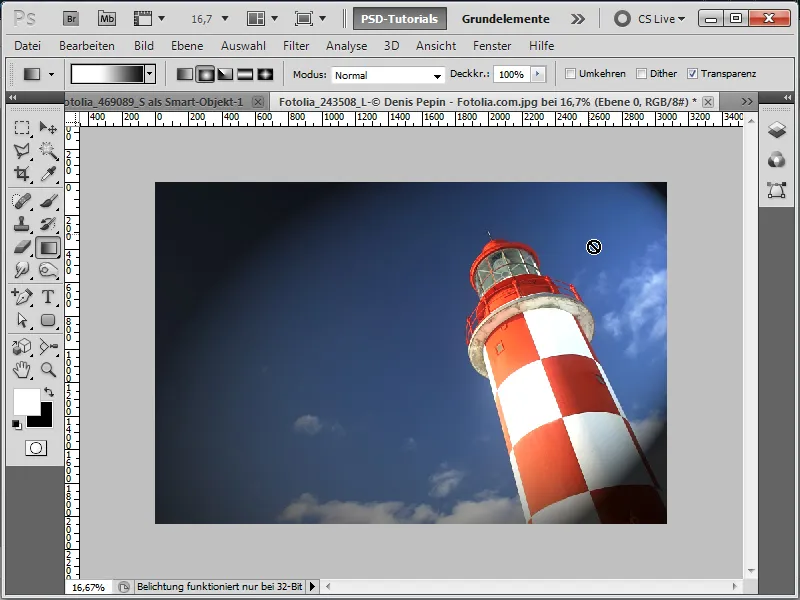Screen dimensions: 800x600
Task: Select the Clone Stamp tool
Action: [21, 224]
